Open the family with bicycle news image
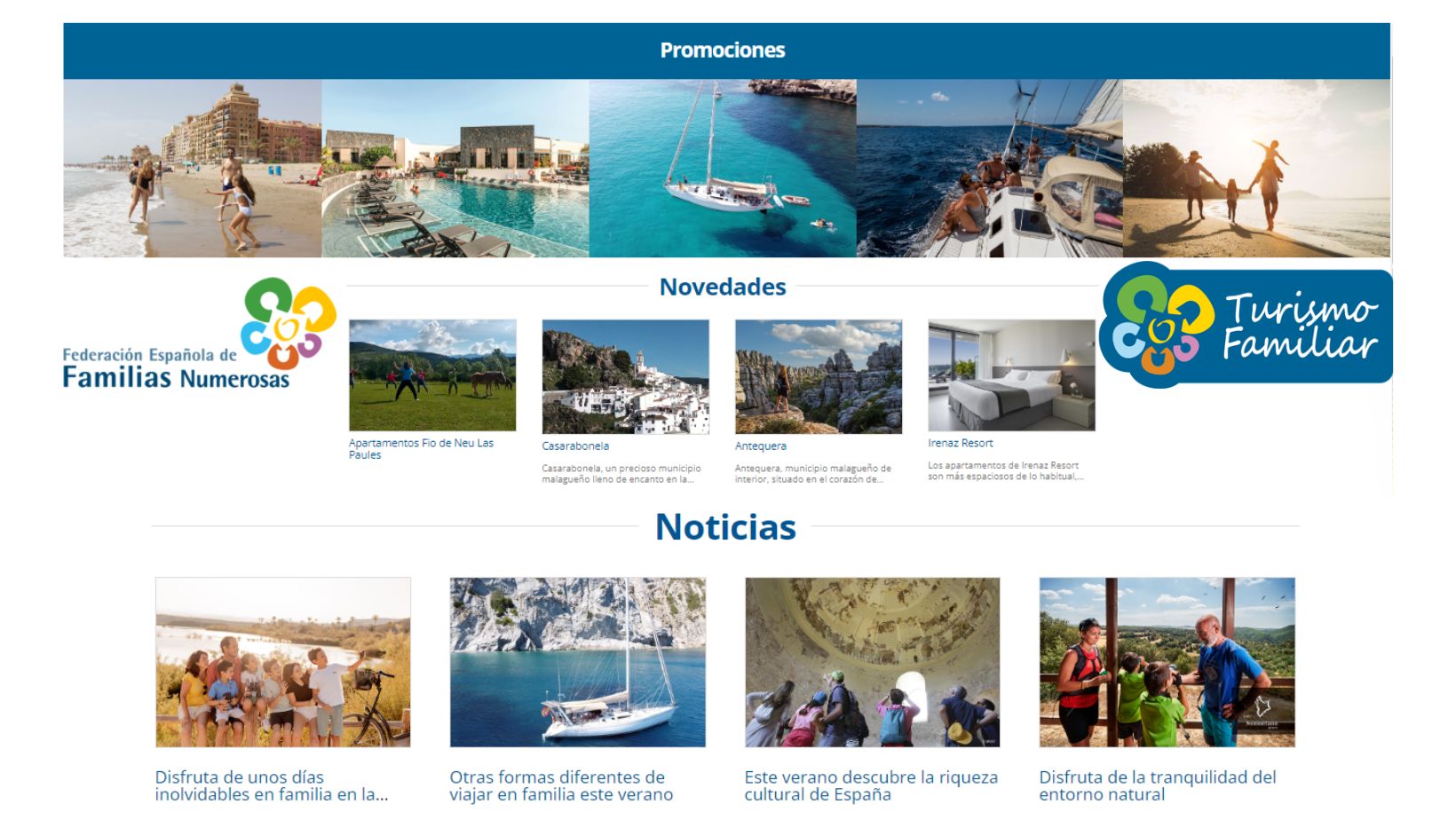 click(283, 662)
